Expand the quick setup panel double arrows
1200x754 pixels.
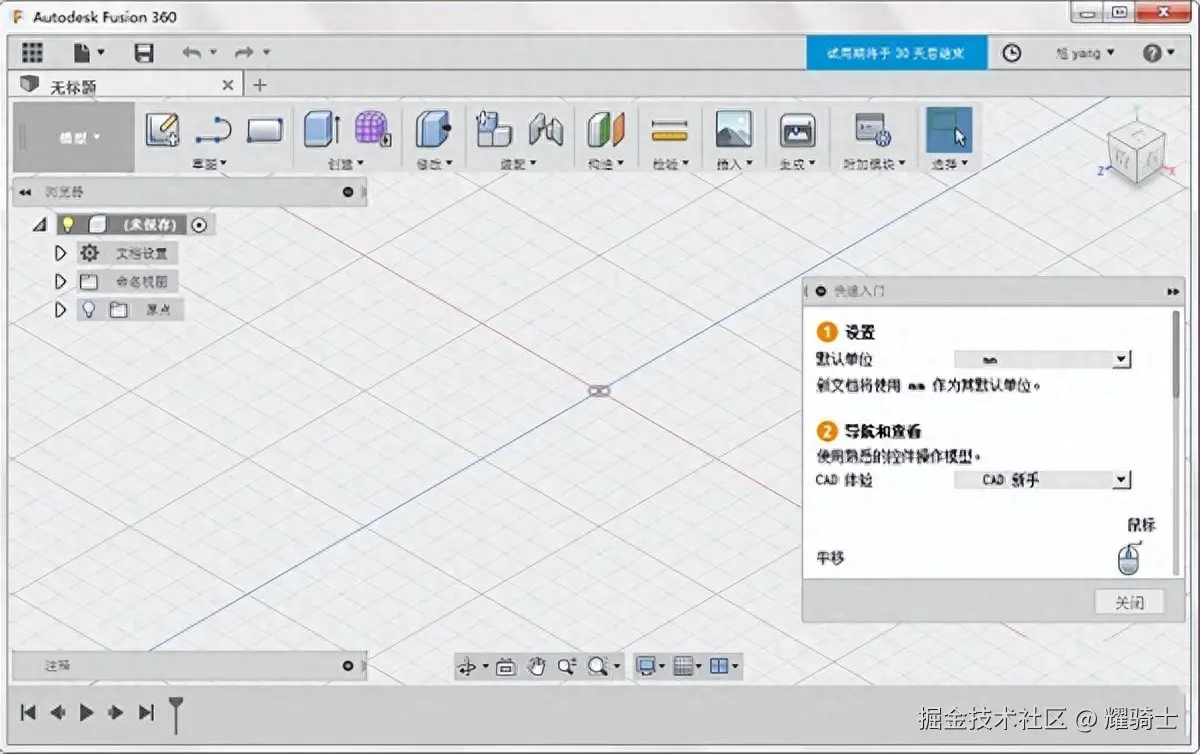click(1172, 291)
